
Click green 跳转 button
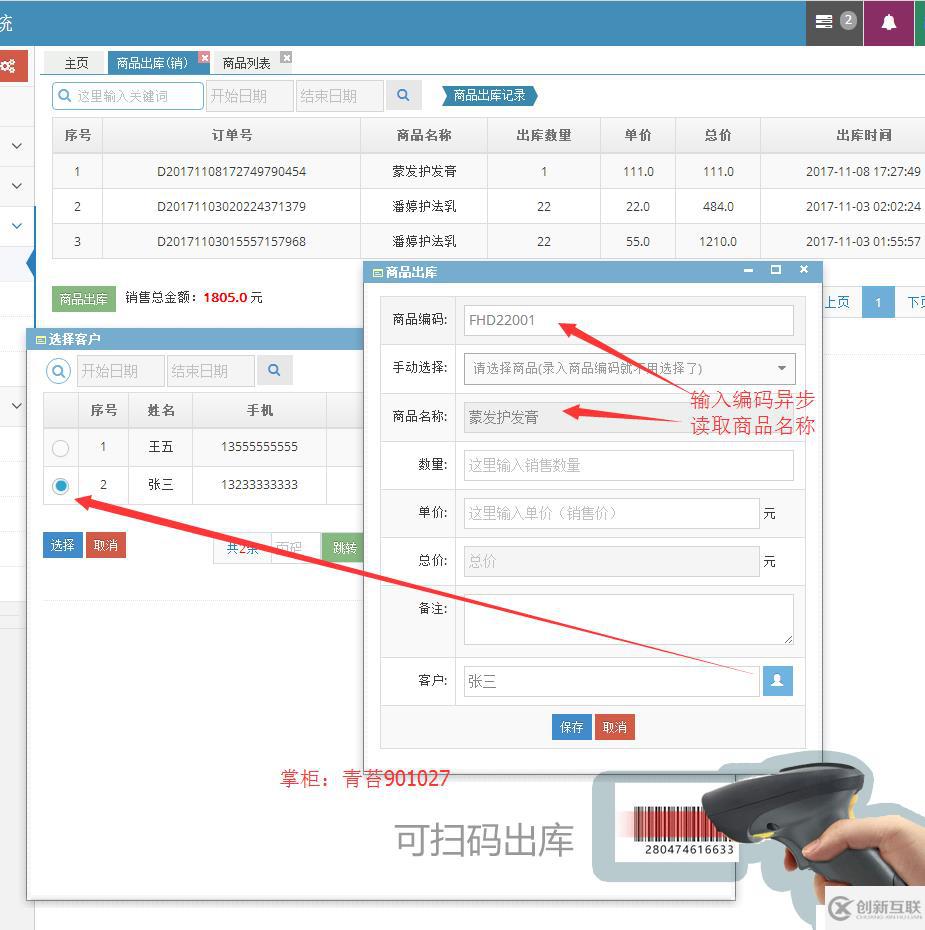(x=343, y=547)
